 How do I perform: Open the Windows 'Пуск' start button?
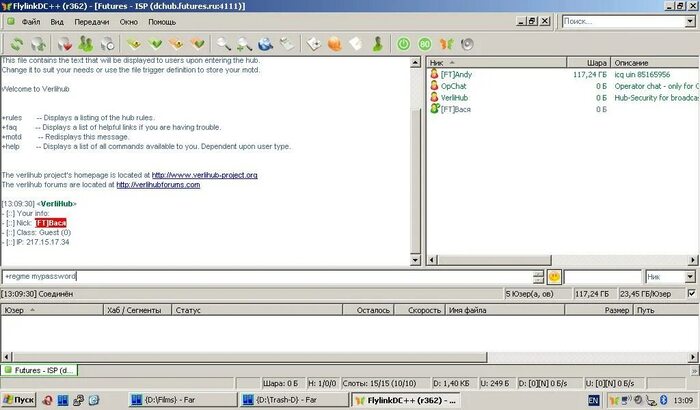(x=19, y=400)
